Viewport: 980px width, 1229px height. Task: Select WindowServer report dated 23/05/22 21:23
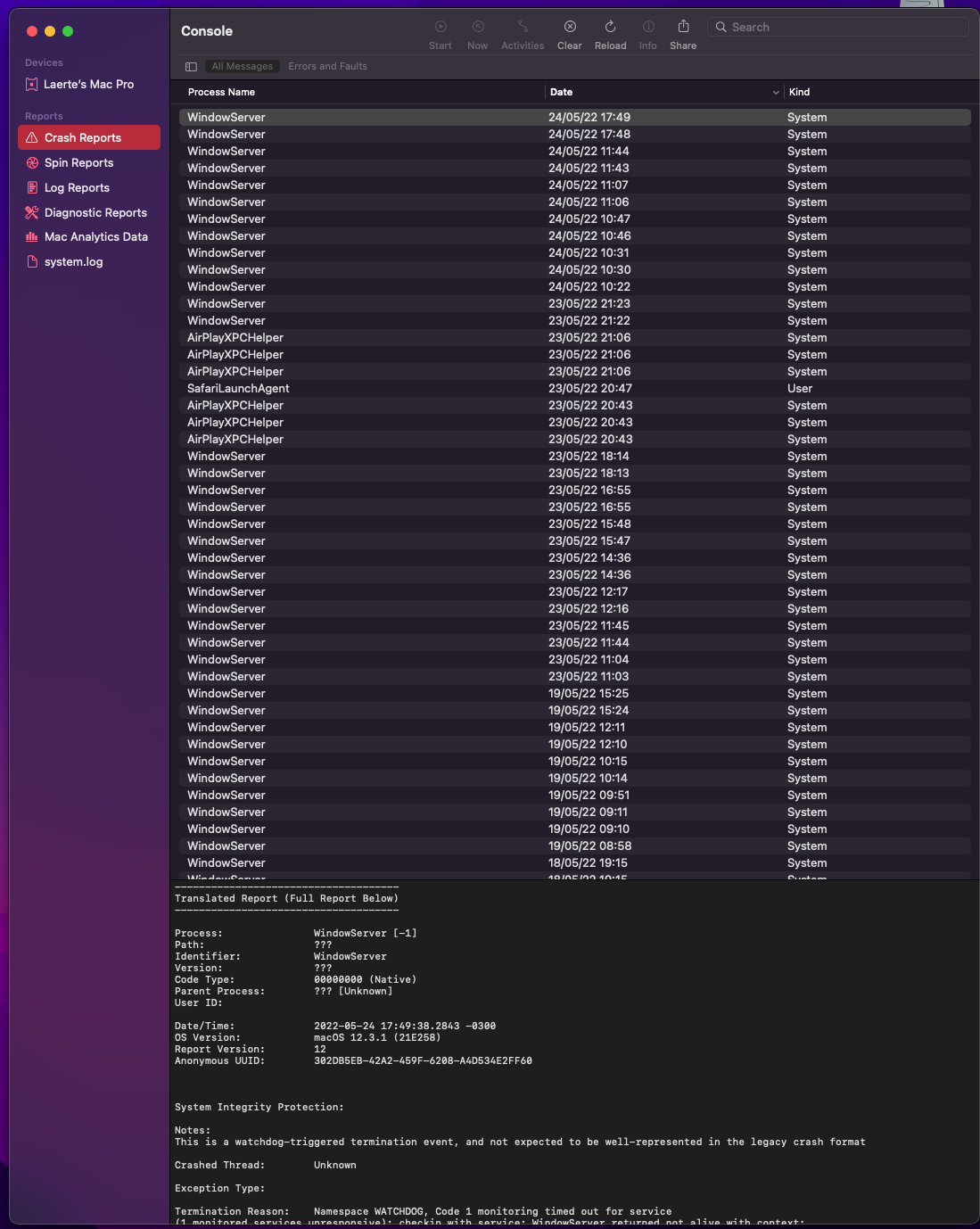point(575,303)
